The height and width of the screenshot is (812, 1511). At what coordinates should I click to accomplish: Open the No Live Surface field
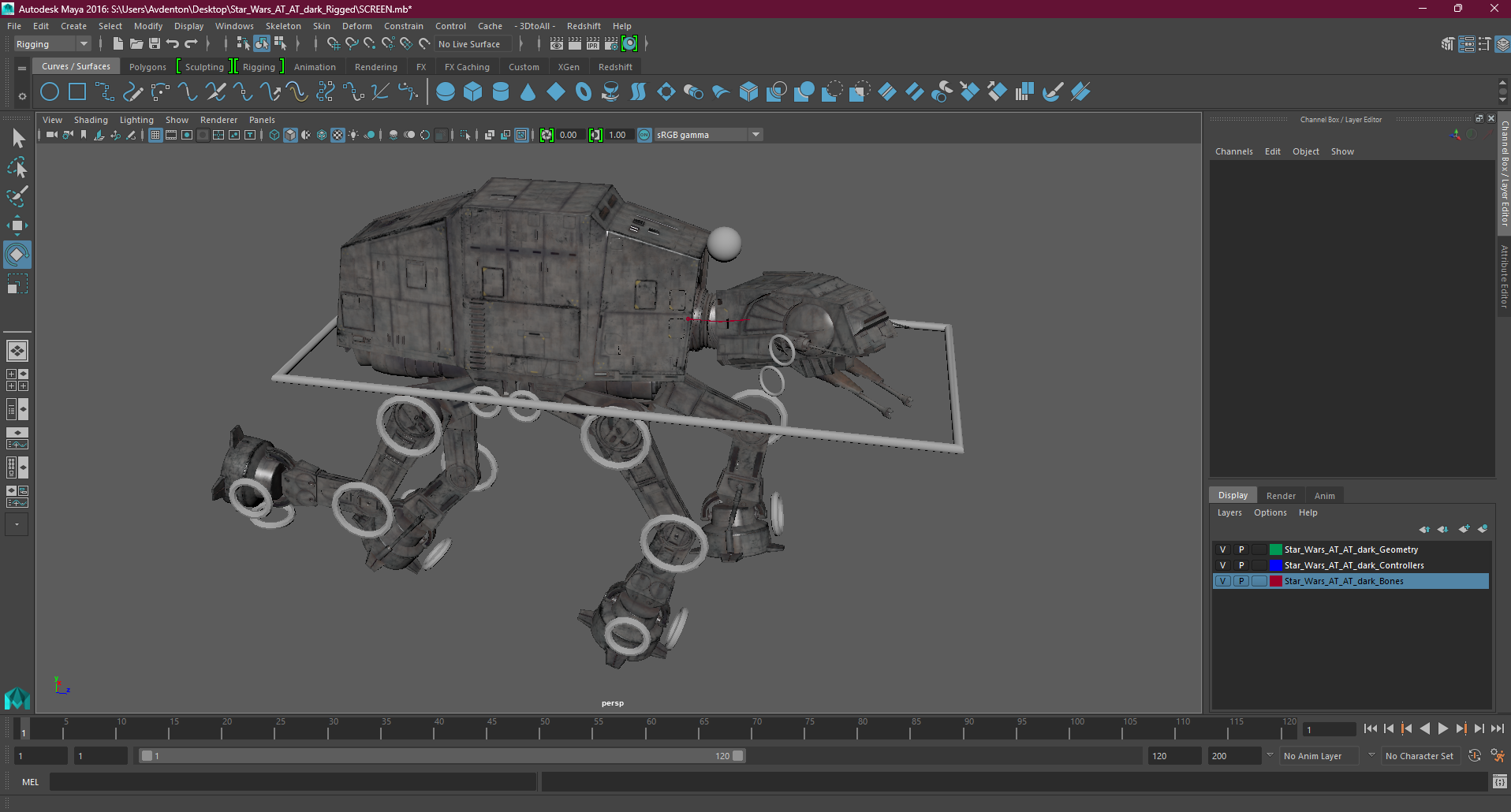click(x=473, y=44)
